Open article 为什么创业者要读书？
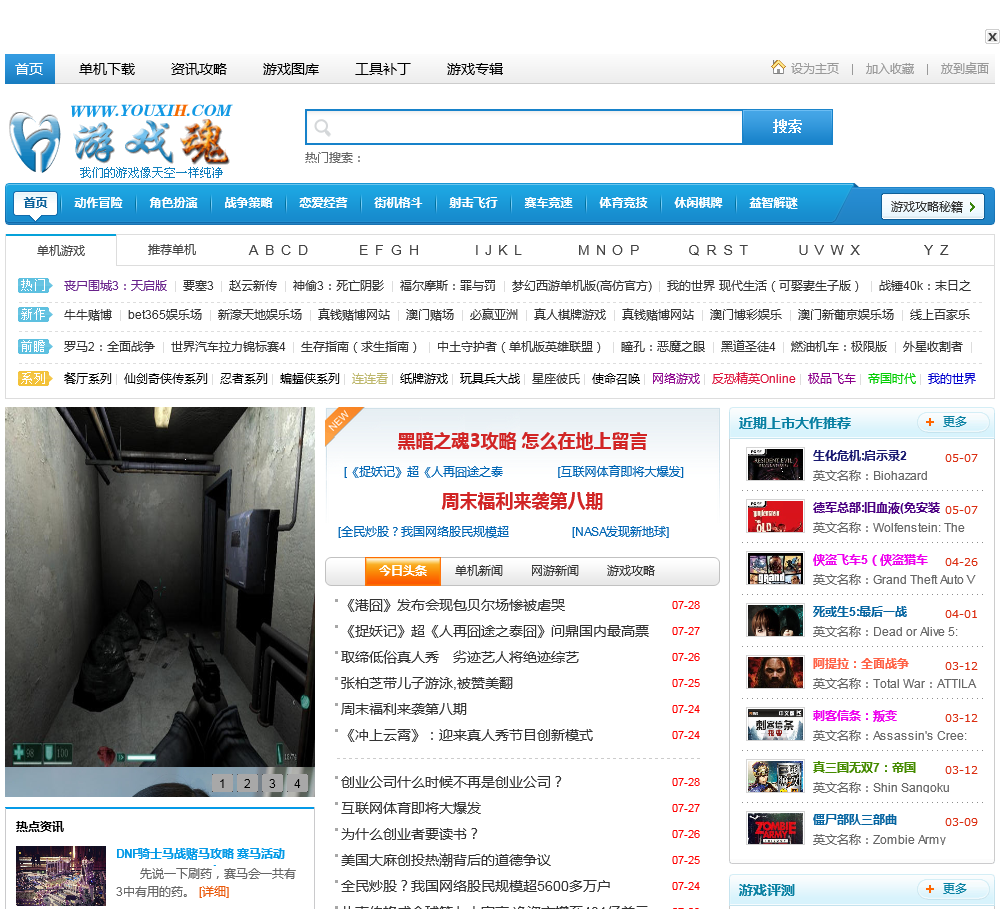The image size is (1000, 909). [409, 834]
